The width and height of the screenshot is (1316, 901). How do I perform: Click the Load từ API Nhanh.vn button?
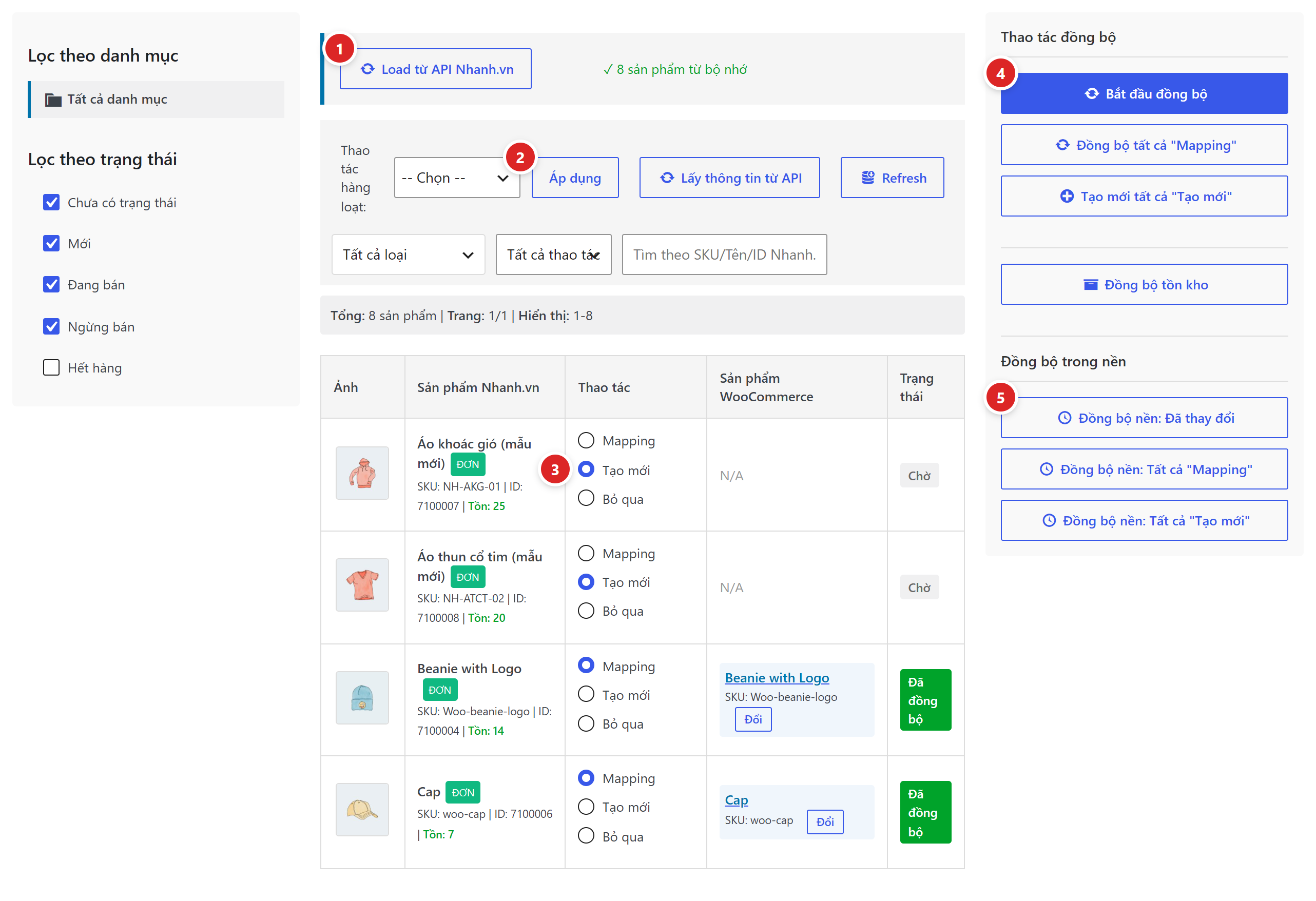click(x=435, y=69)
